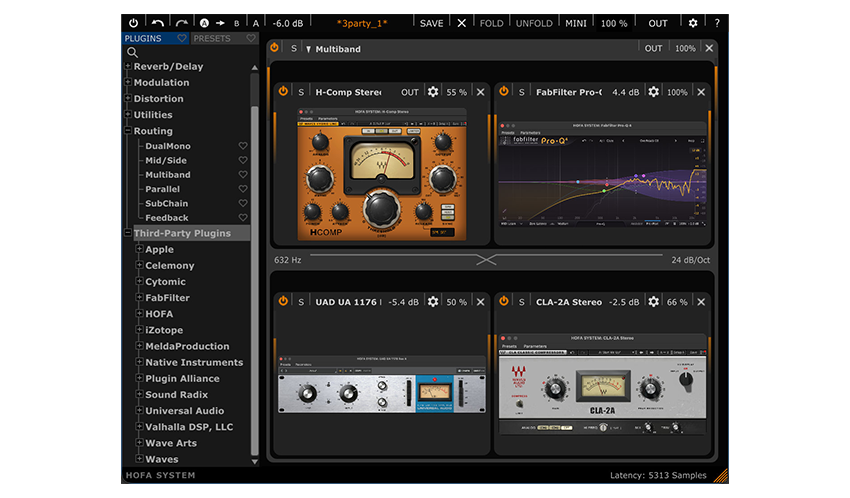Favorite SubChain with heart icon

pos(243,203)
